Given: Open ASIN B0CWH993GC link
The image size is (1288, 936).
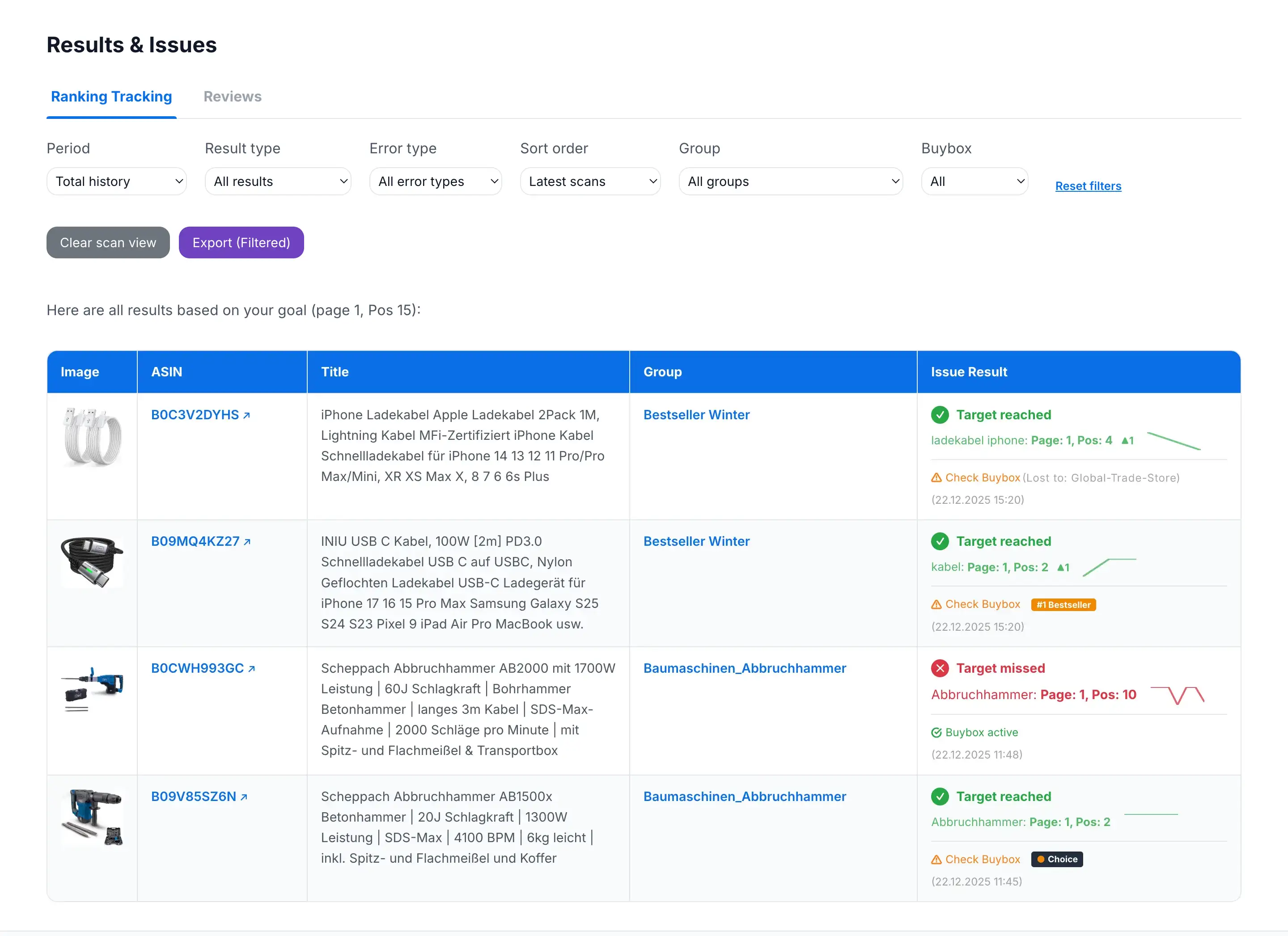Looking at the screenshot, I should pos(197,668).
